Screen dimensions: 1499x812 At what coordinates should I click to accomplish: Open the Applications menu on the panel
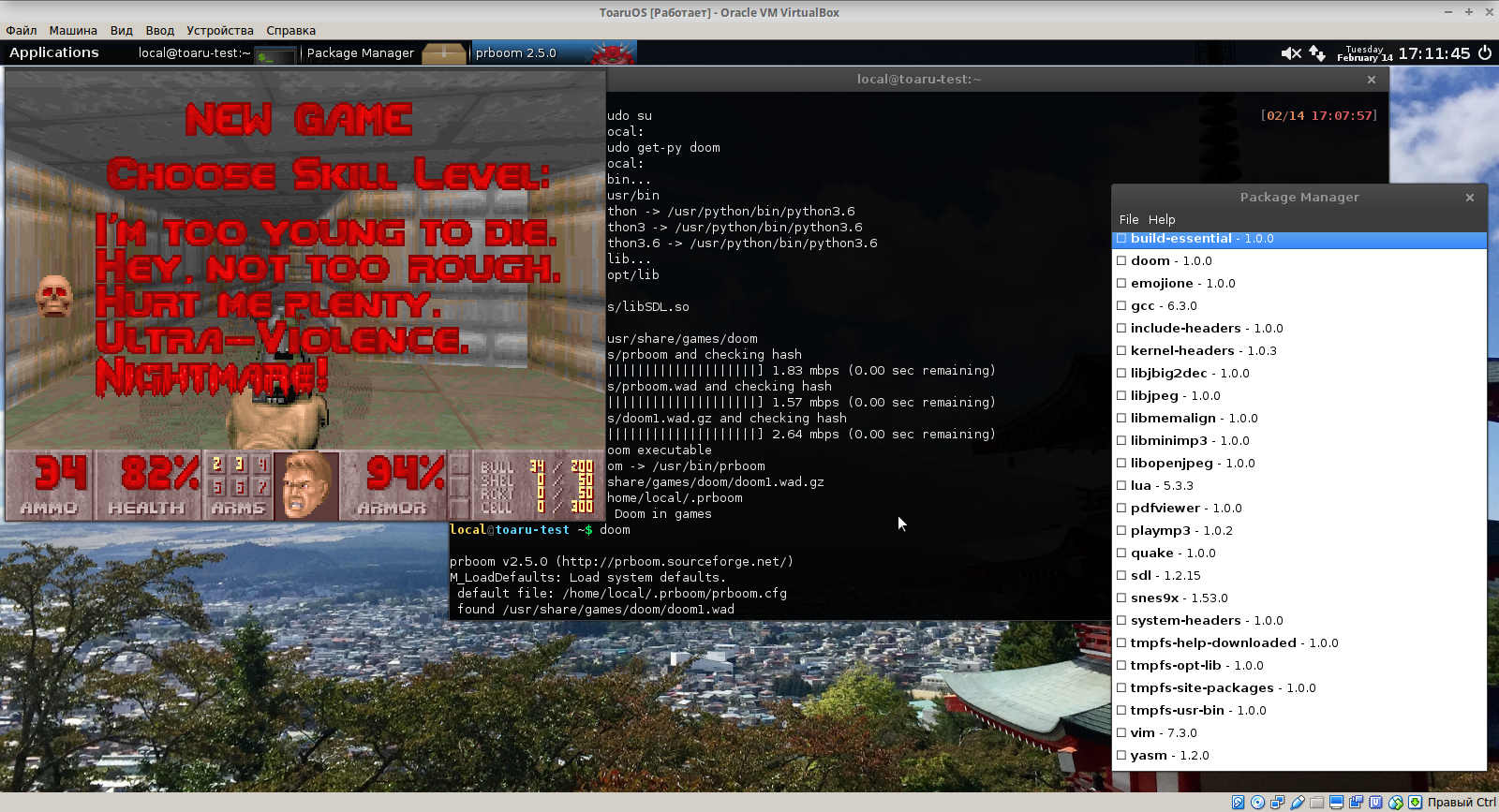point(54,53)
